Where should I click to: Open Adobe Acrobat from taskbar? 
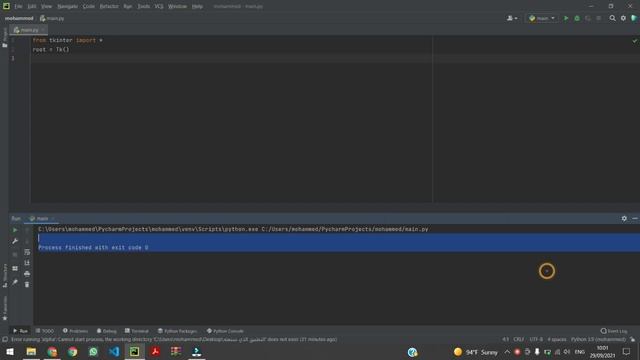(155, 352)
